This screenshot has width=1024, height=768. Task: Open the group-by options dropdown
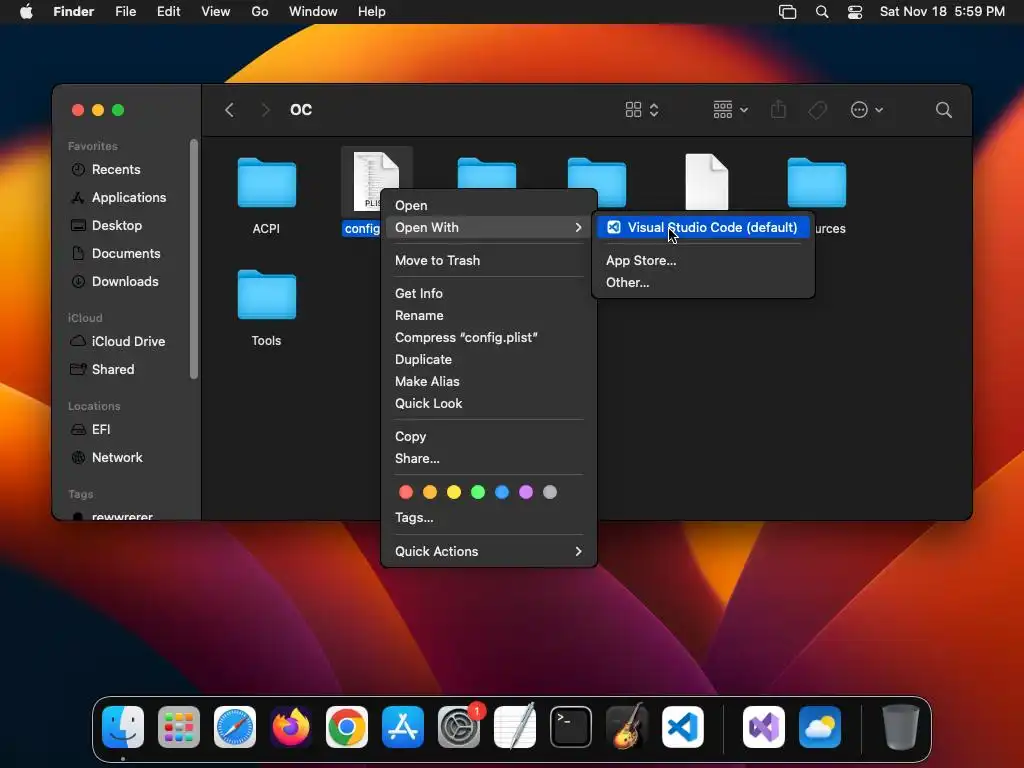(x=730, y=110)
